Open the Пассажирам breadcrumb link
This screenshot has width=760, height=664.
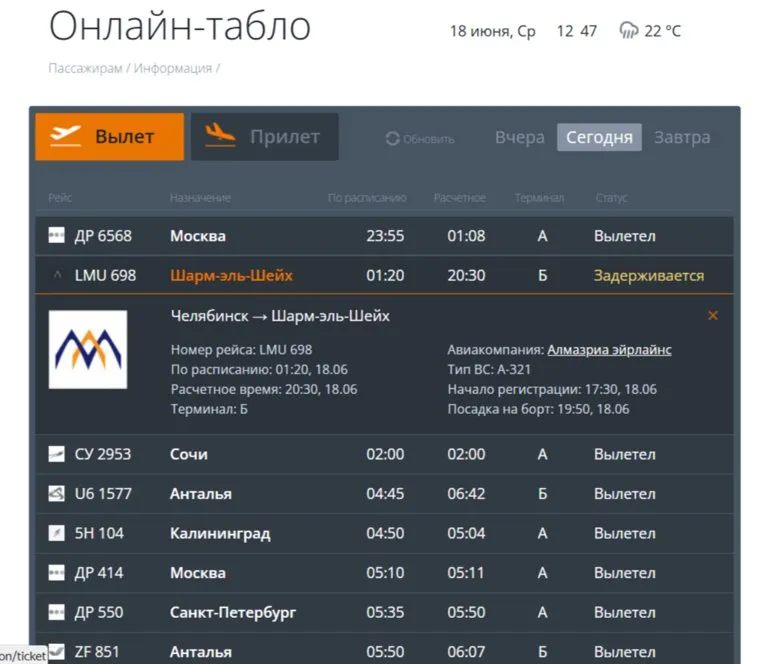[85, 68]
